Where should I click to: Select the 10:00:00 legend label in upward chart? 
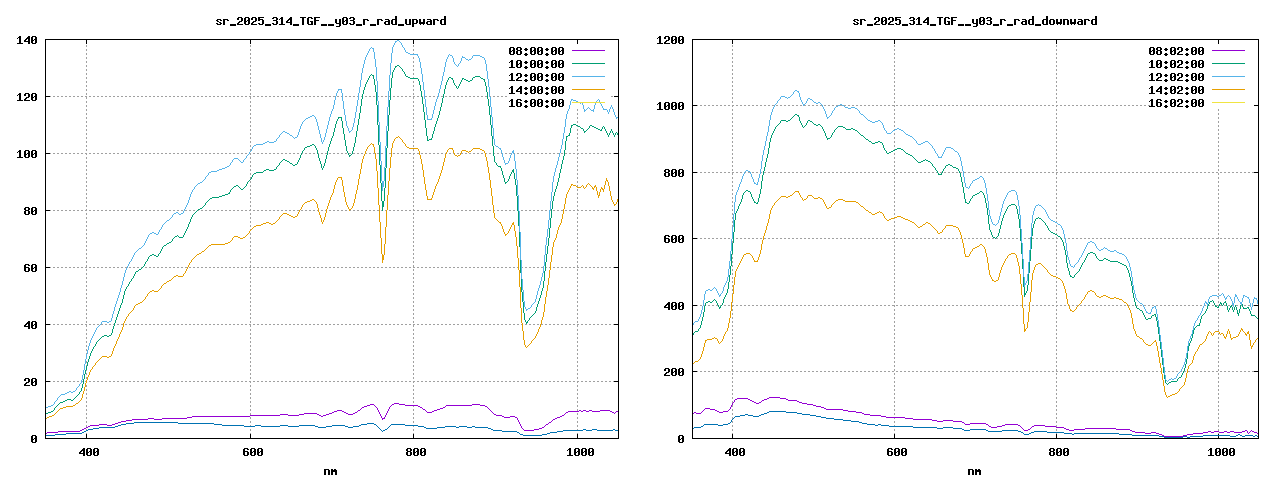(x=537, y=64)
